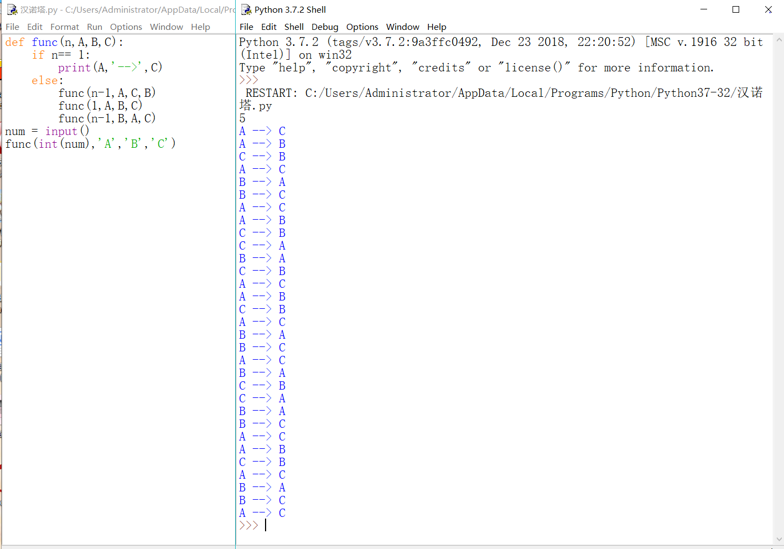Click scroll up arrow in Shell

(x=778, y=39)
